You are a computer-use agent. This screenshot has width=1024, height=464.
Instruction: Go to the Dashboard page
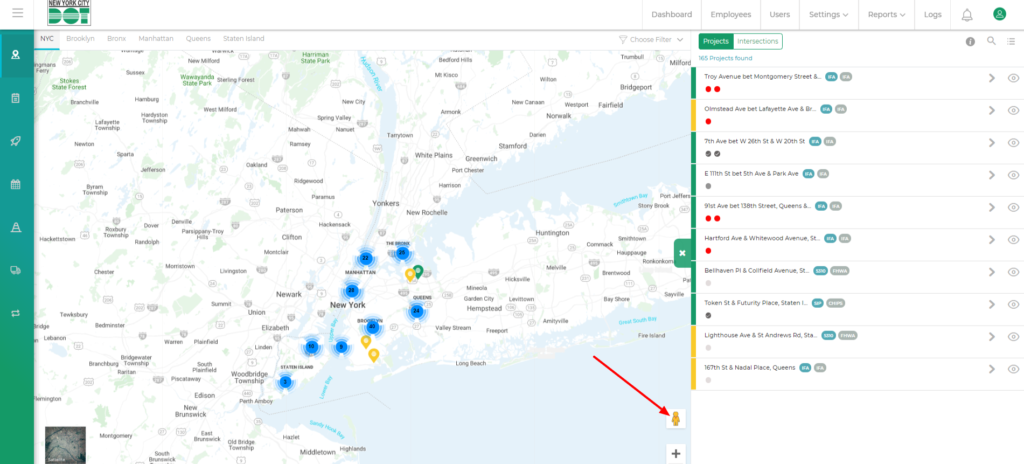671,15
